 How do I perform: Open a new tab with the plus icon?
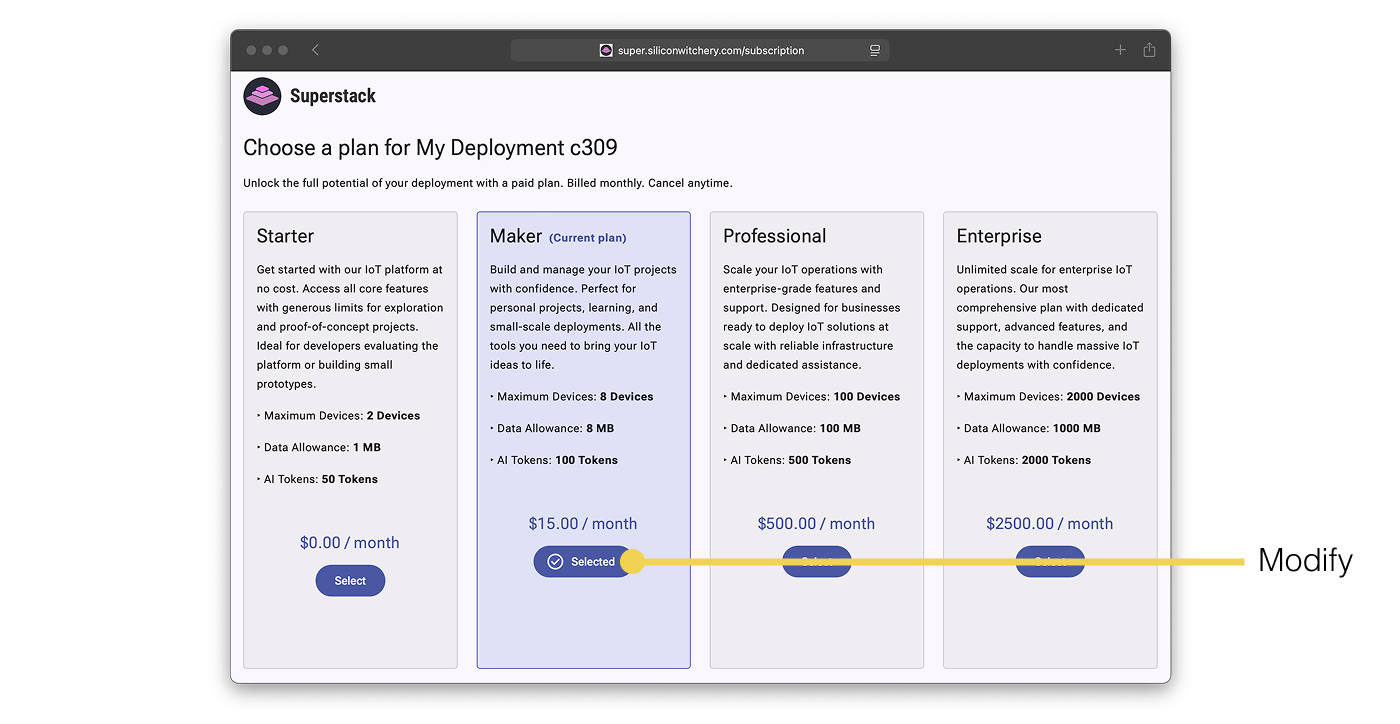coord(1120,50)
